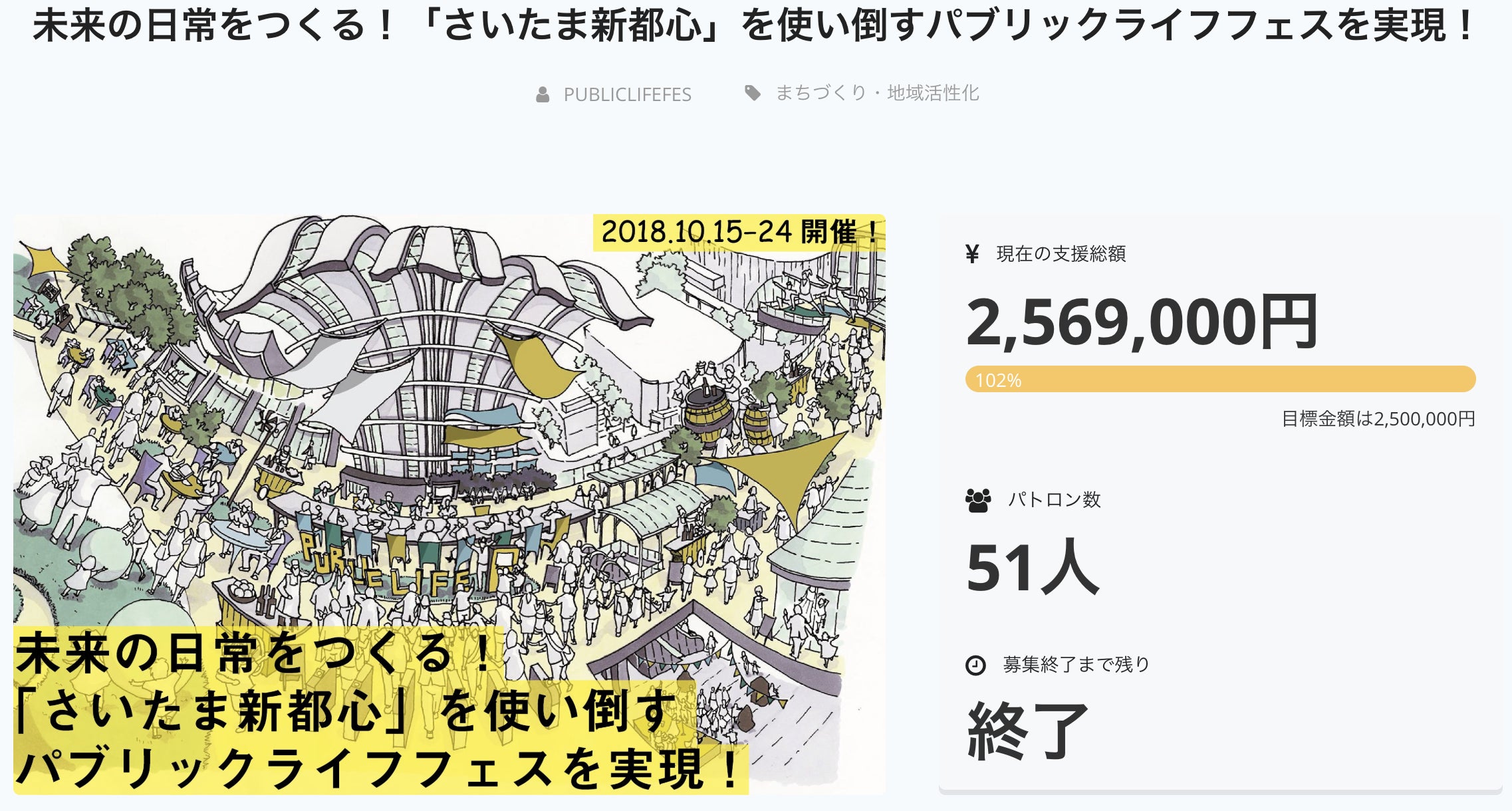Click the 募集終了まで残り label

pos(1076,665)
